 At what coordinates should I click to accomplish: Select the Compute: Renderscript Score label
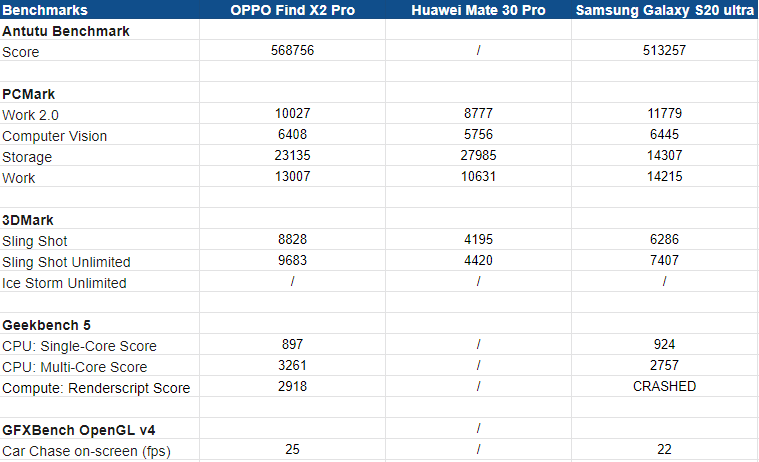(x=96, y=388)
